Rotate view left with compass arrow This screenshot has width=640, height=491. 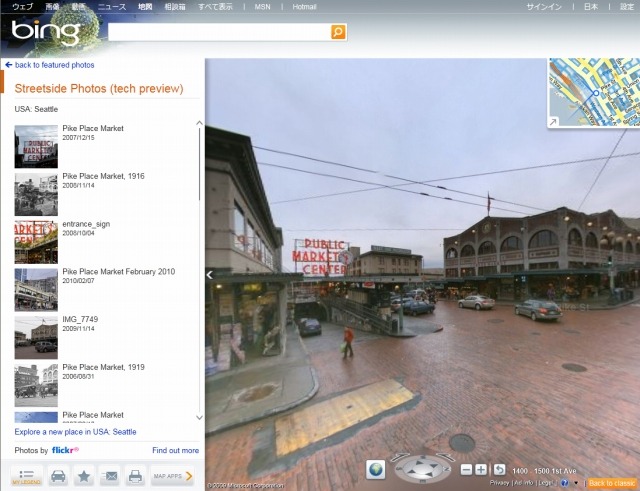click(x=401, y=457)
